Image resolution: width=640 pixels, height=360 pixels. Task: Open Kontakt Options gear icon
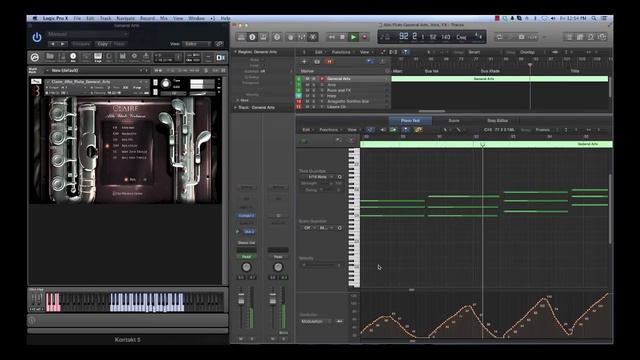[x=134, y=57]
